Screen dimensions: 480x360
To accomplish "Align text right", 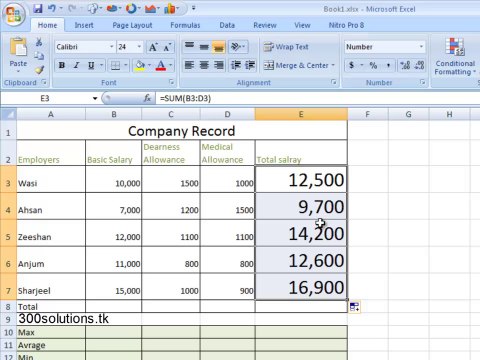I will point(219,65).
